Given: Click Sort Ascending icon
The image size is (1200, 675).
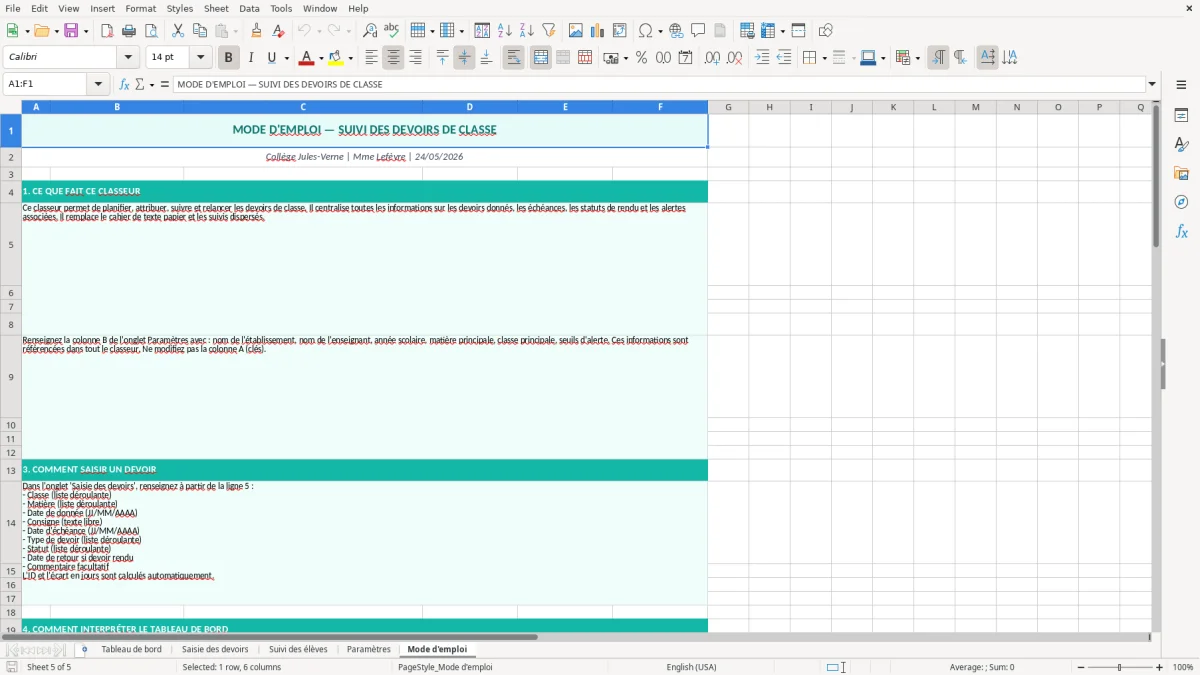Looking at the screenshot, I should click(504, 31).
